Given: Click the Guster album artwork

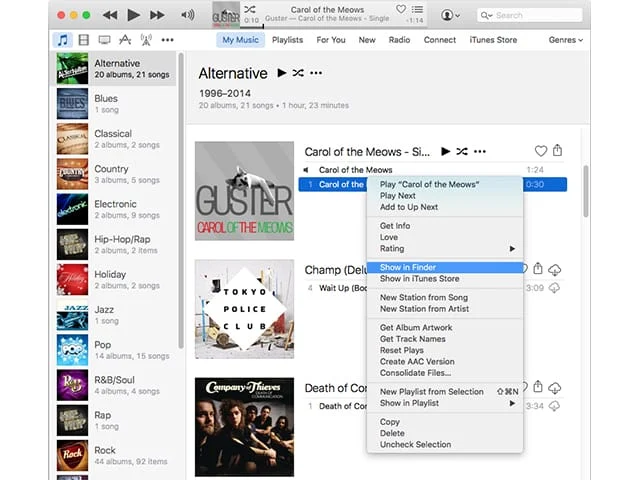Looking at the screenshot, I should click(244, 191).
